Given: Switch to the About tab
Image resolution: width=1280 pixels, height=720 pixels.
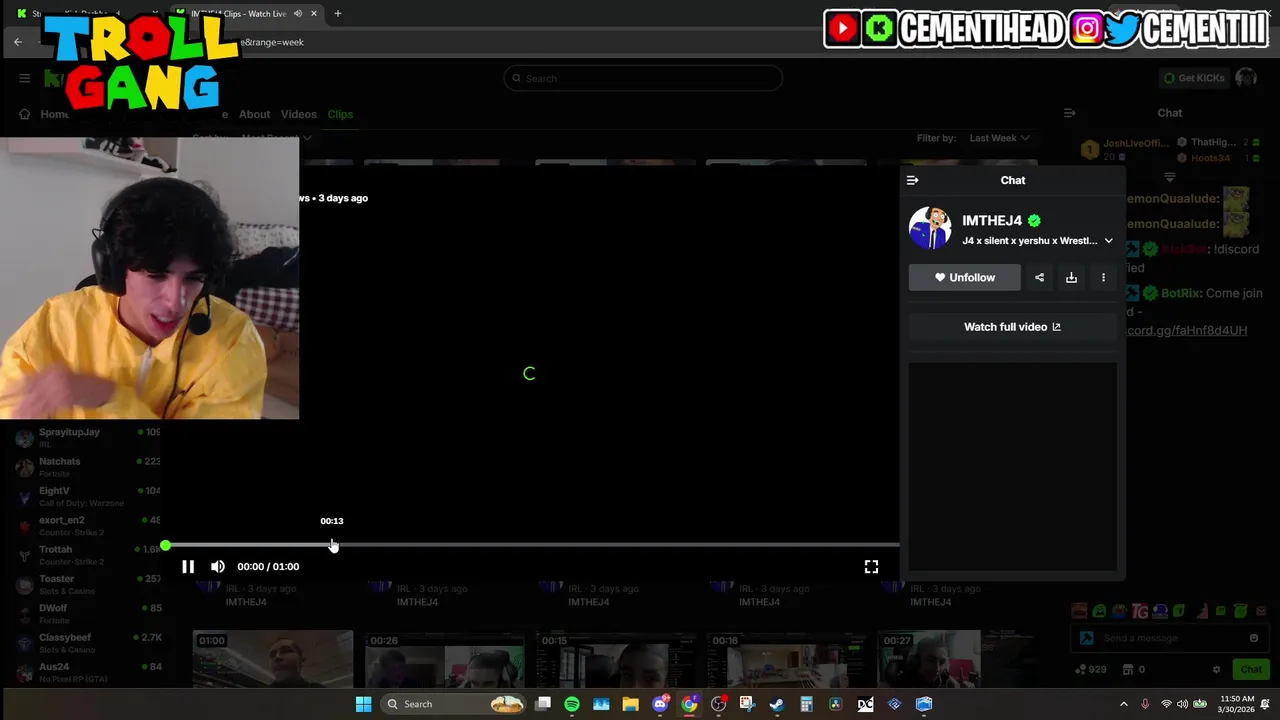Looking at the screenshot, I should (x=254, y=114).
